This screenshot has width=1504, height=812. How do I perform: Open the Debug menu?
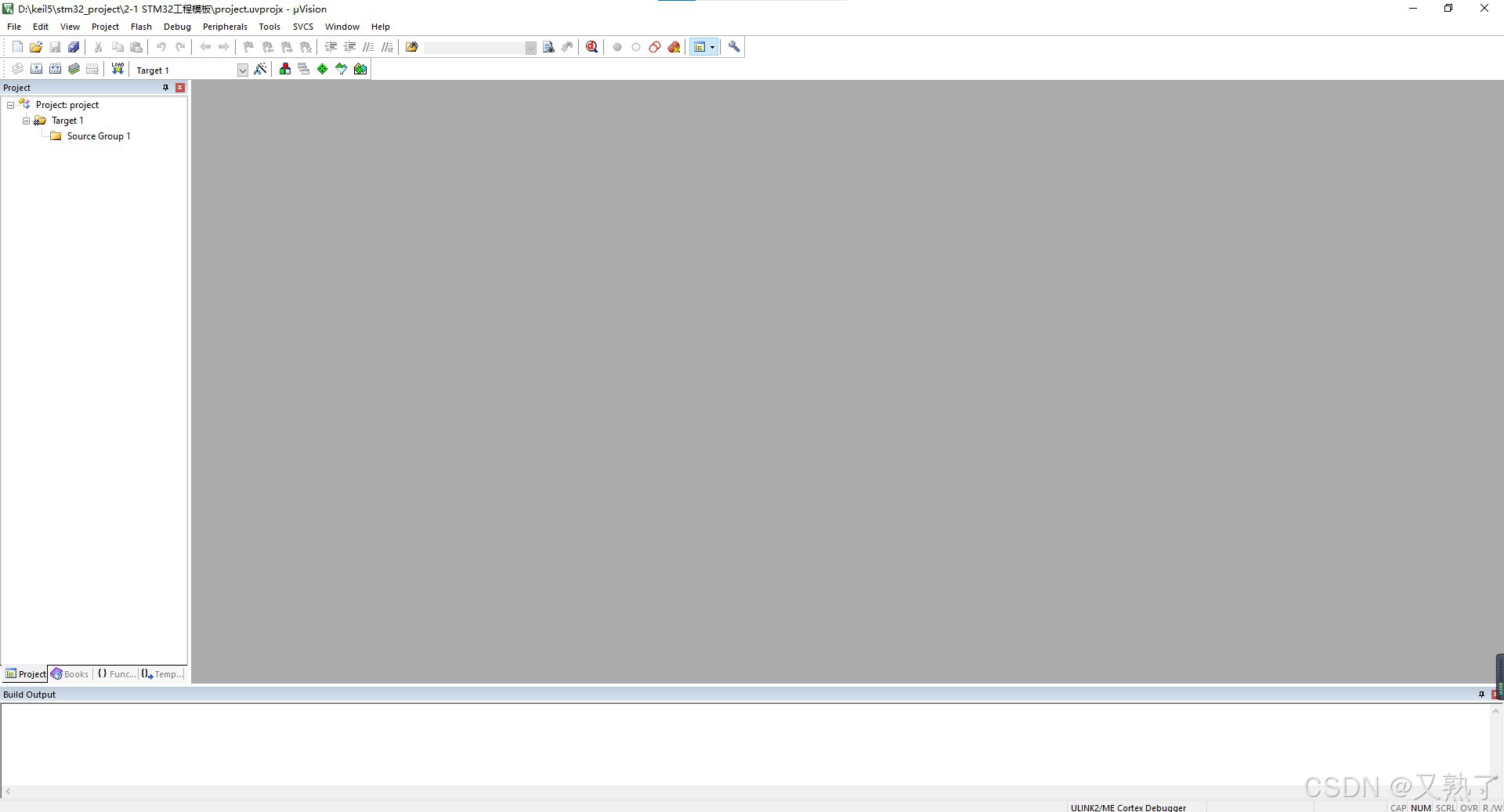177,27
